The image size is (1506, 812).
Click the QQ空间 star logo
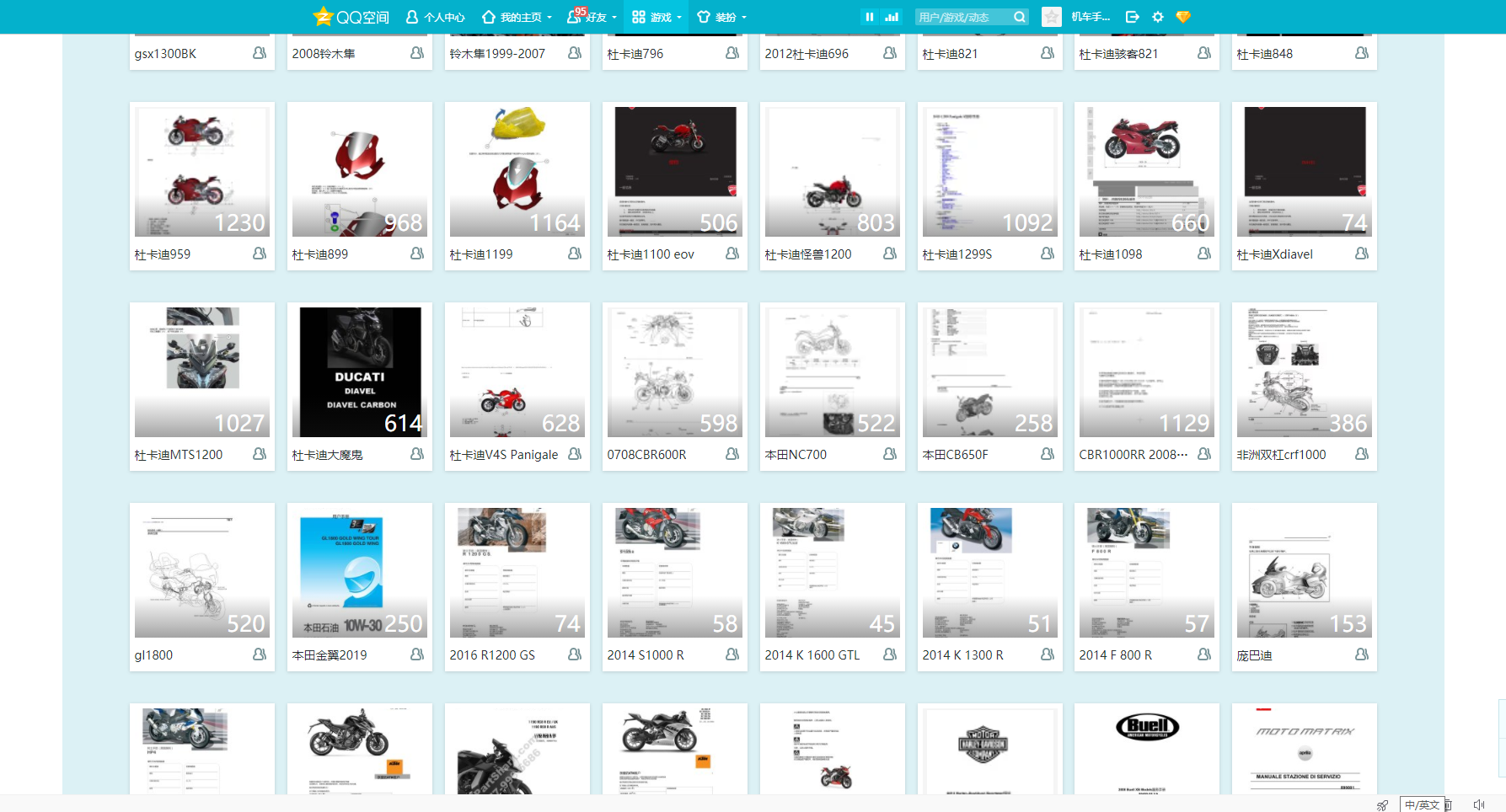point(323,17)
